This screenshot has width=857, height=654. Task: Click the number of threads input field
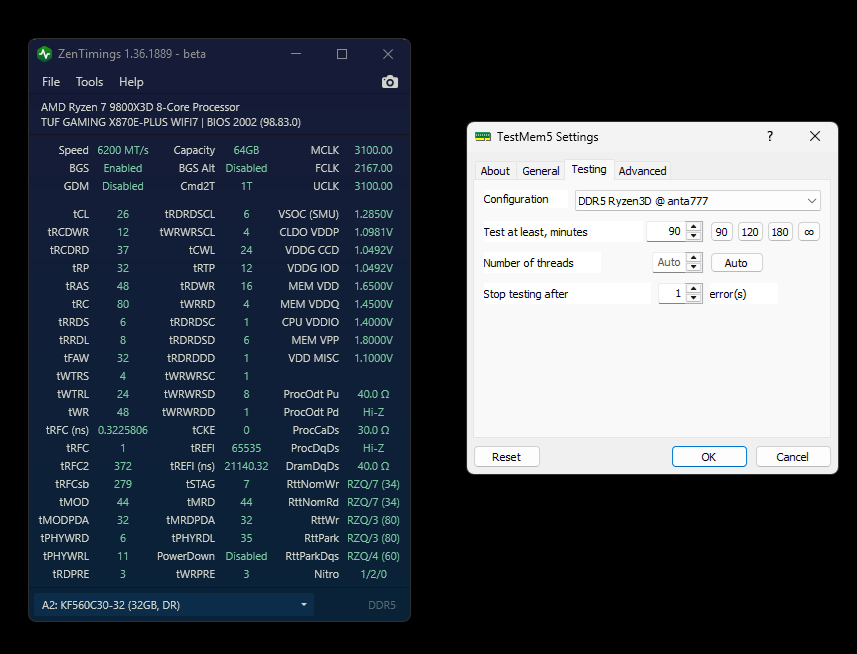pyautogui.click(x=670, y=262)
